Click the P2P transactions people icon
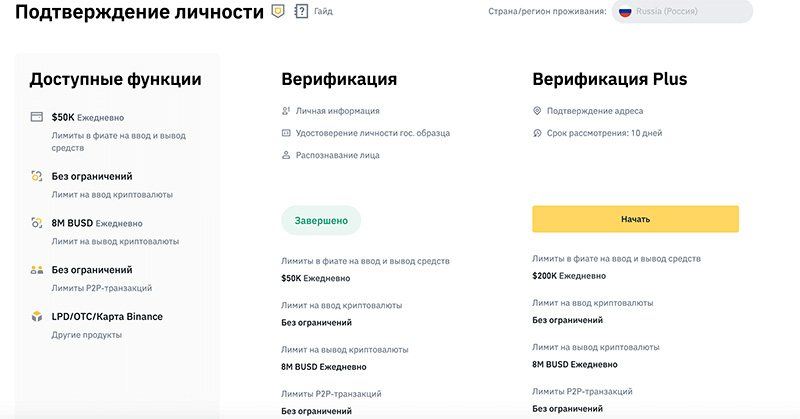This screenshot has width=800, height=419. 36,270
